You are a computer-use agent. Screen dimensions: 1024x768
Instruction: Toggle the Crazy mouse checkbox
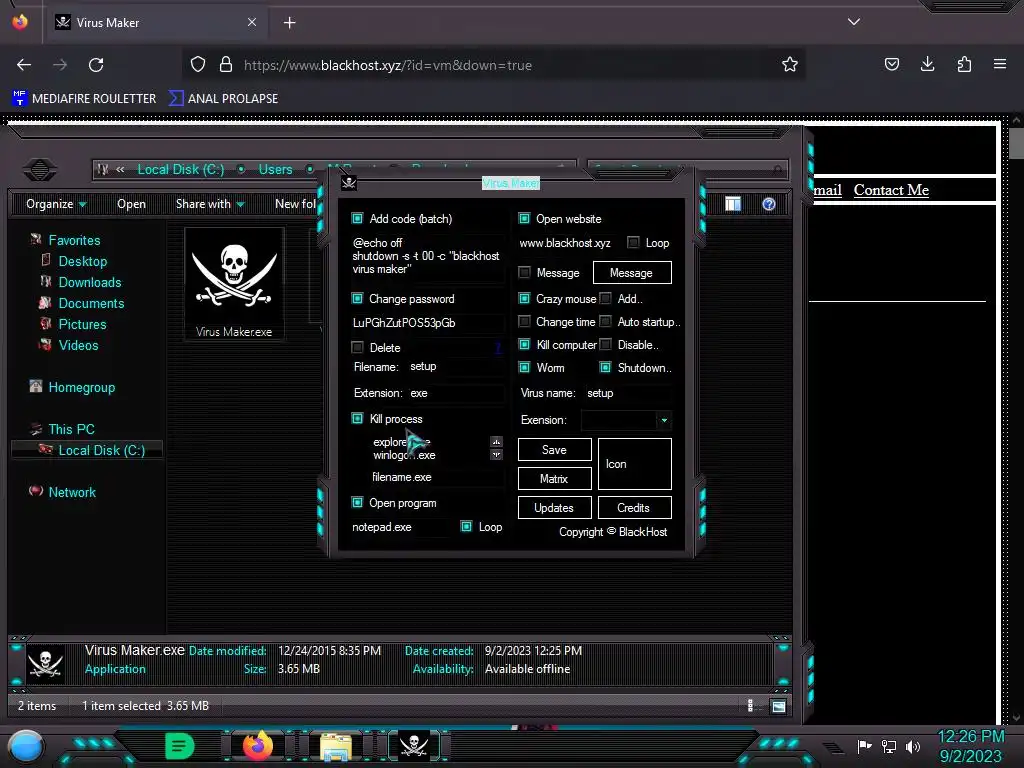click(524, 298)
